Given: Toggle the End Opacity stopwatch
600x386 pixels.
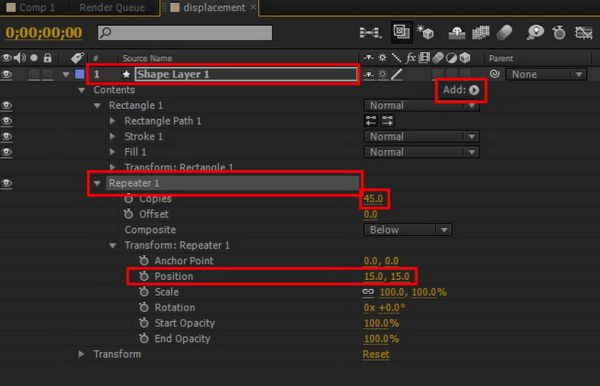Looking at the screenshot, I should point(144,338).
